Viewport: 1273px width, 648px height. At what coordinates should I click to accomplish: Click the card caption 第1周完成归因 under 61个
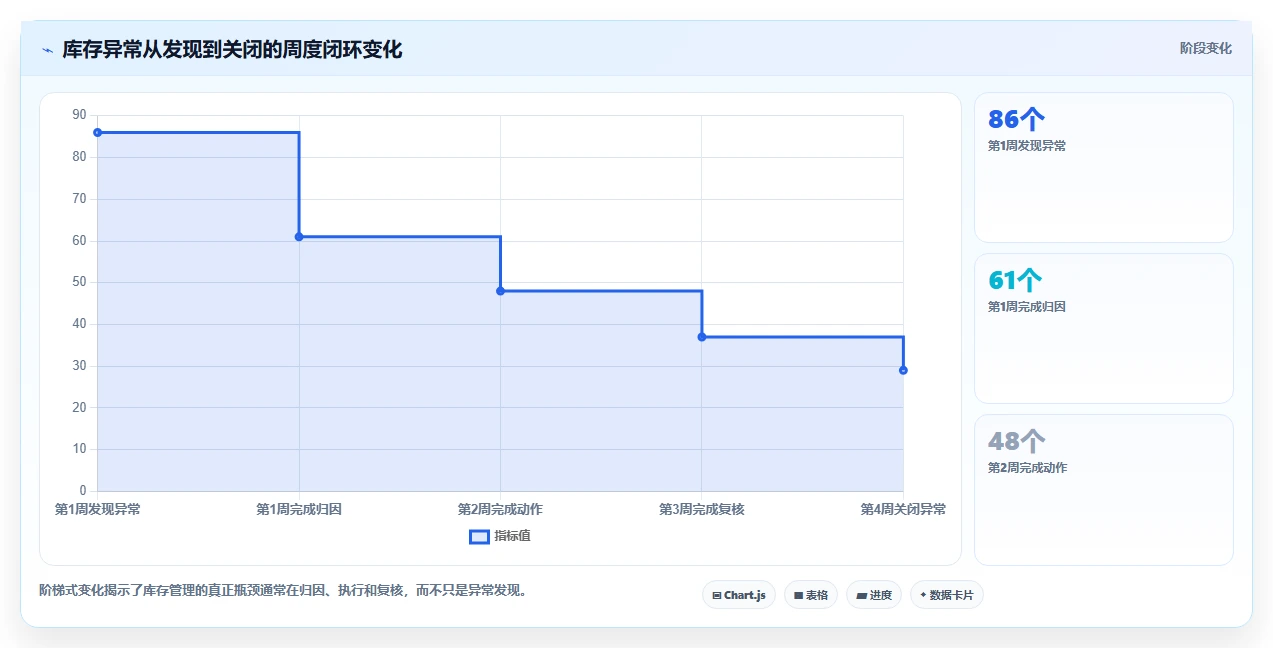coord(1027,307)
